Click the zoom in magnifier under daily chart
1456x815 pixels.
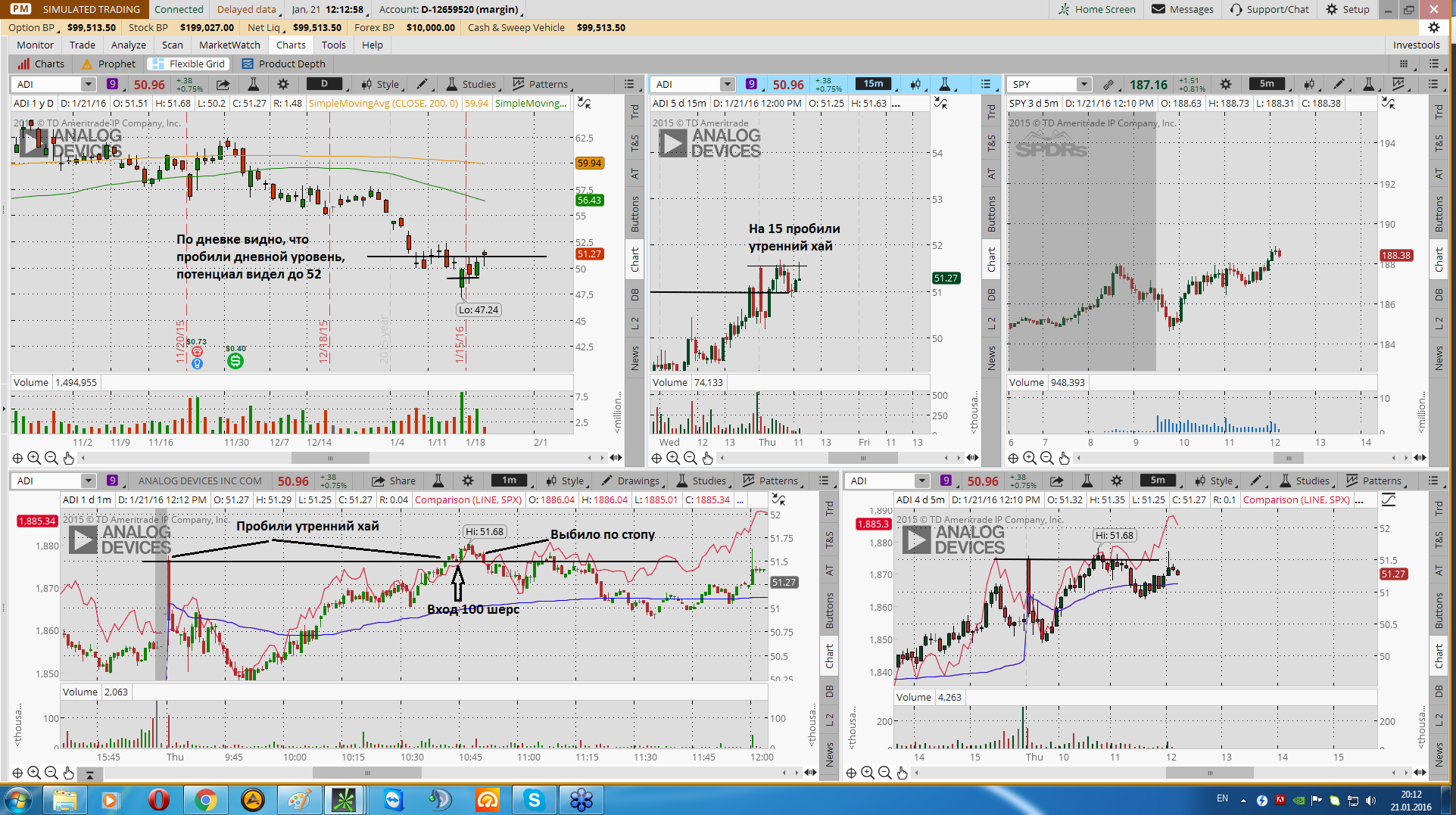[34, 458]
